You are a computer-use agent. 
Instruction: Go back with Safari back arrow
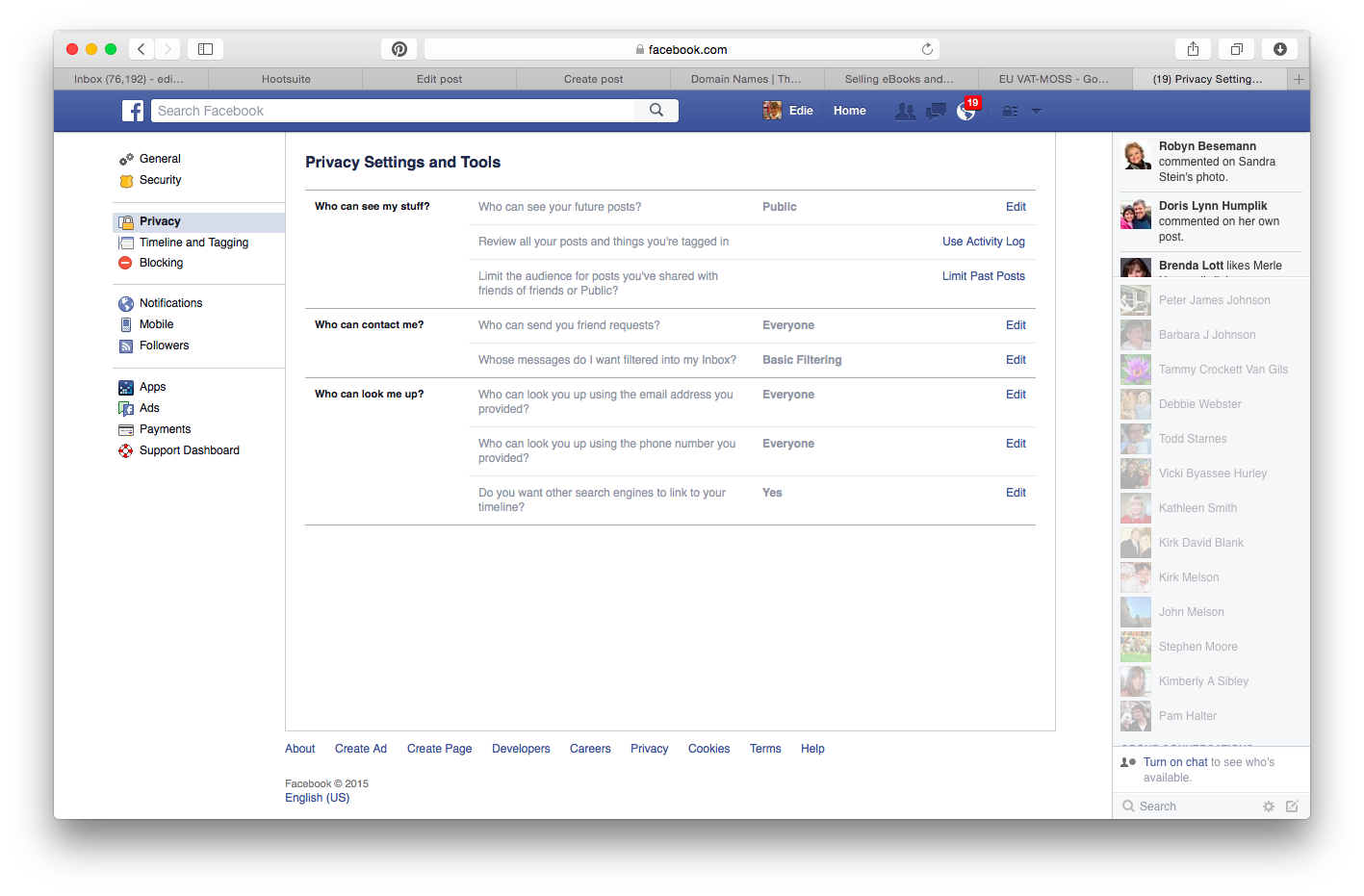[x=142, y=49]
